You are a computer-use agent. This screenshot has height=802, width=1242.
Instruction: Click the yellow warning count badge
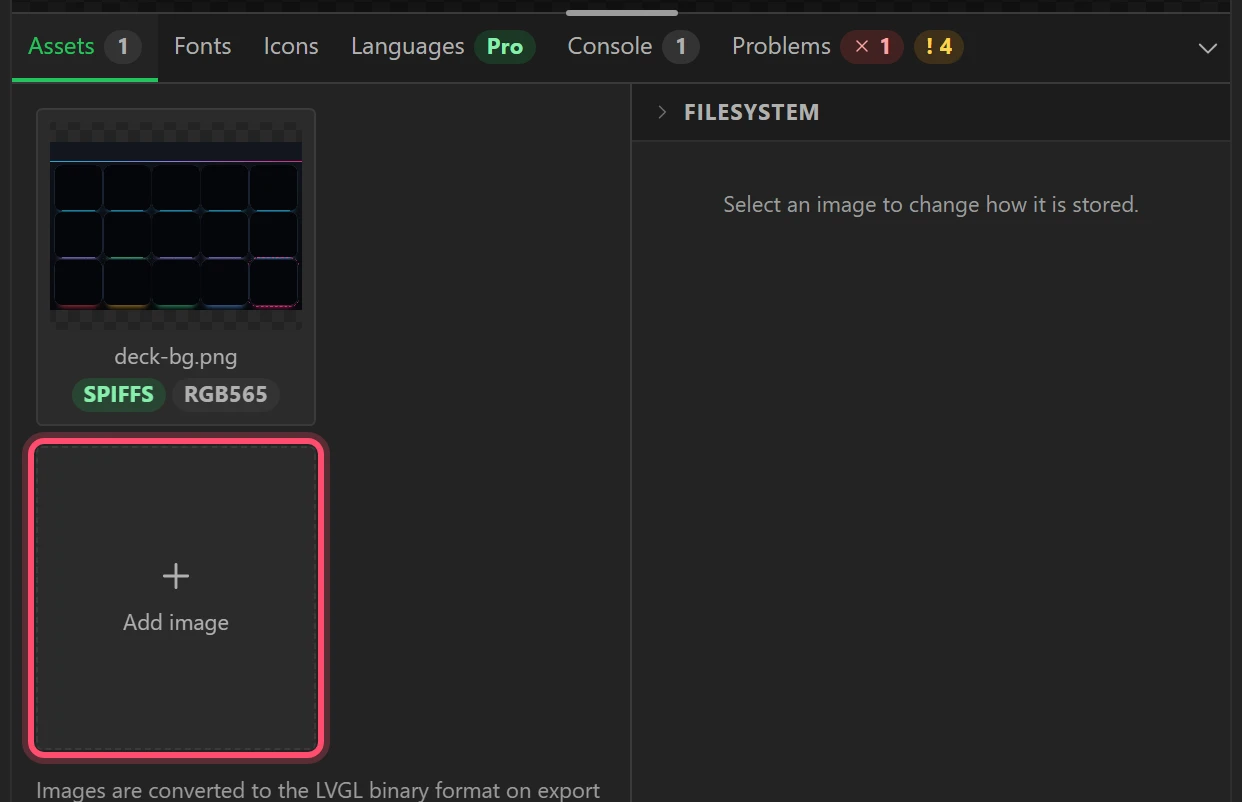[x=939, y=47]
